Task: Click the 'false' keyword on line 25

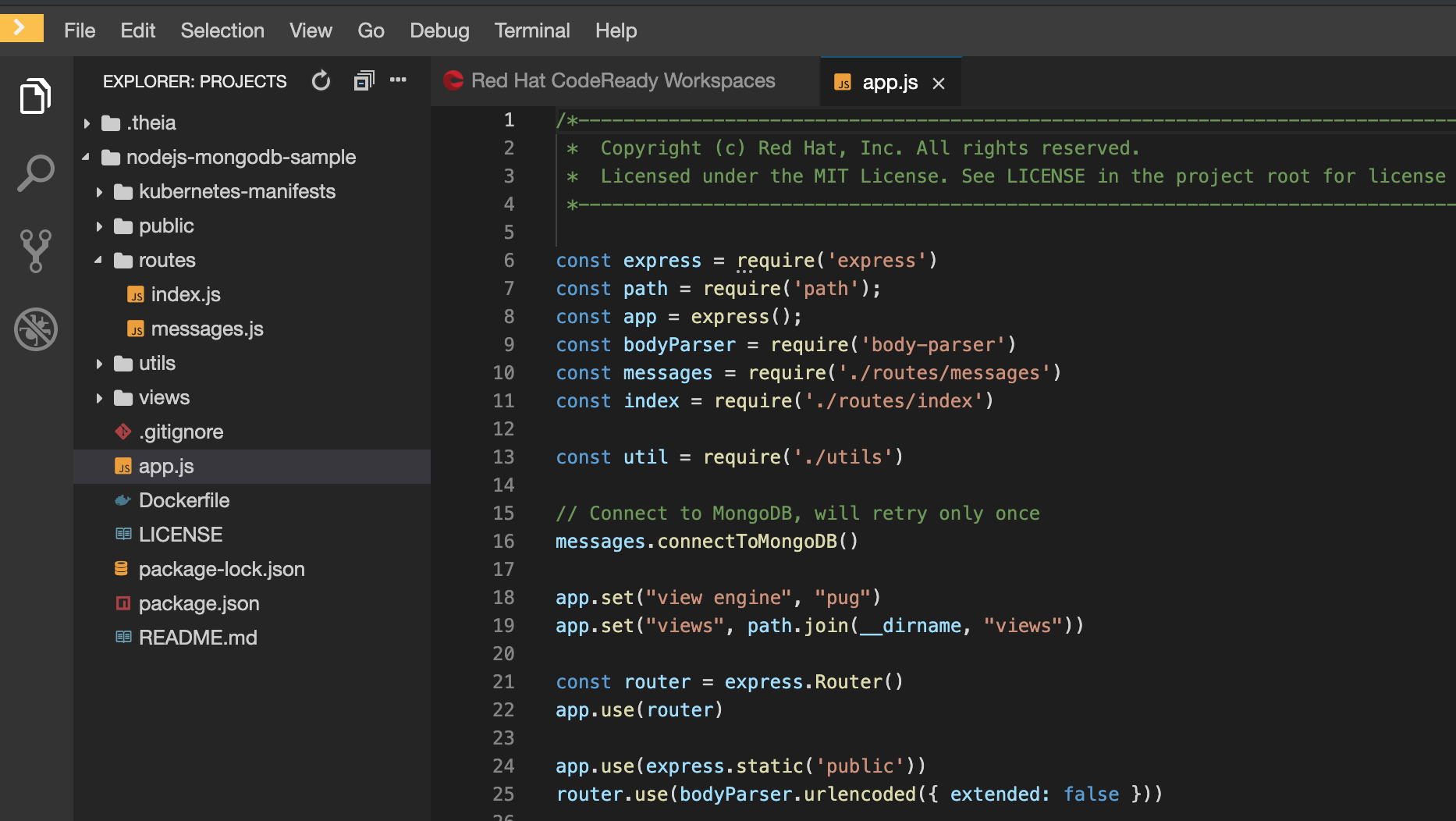Action: coord(1092,794)
